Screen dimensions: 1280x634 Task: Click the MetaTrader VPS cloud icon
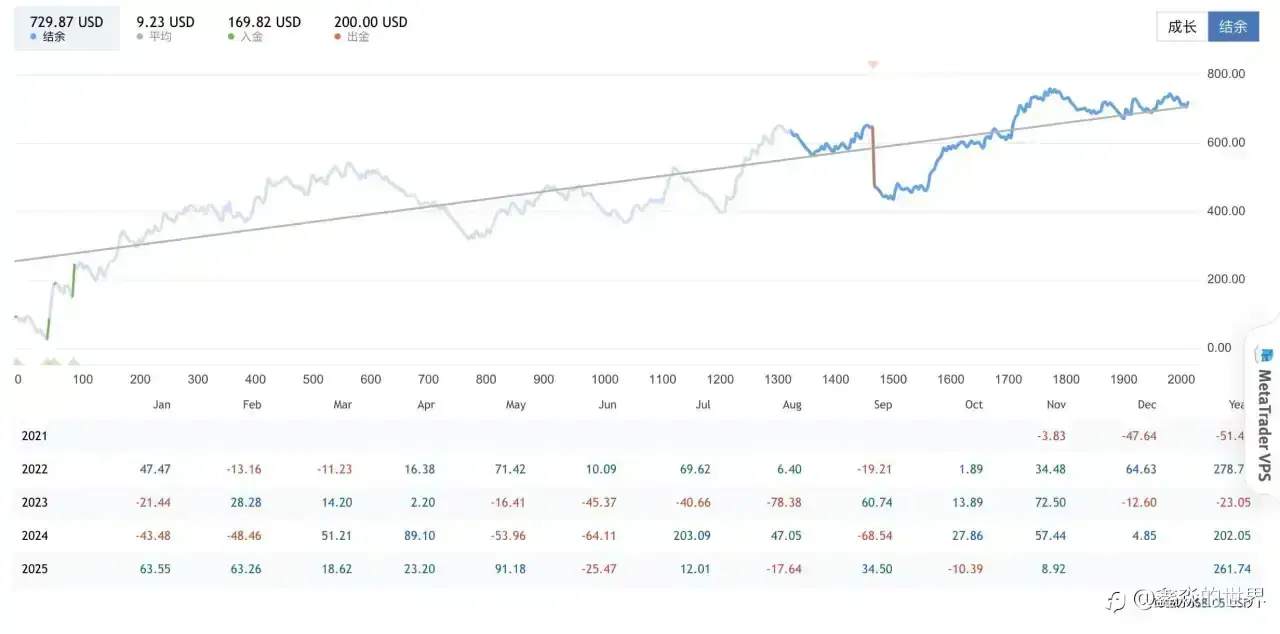point(1266,356)
